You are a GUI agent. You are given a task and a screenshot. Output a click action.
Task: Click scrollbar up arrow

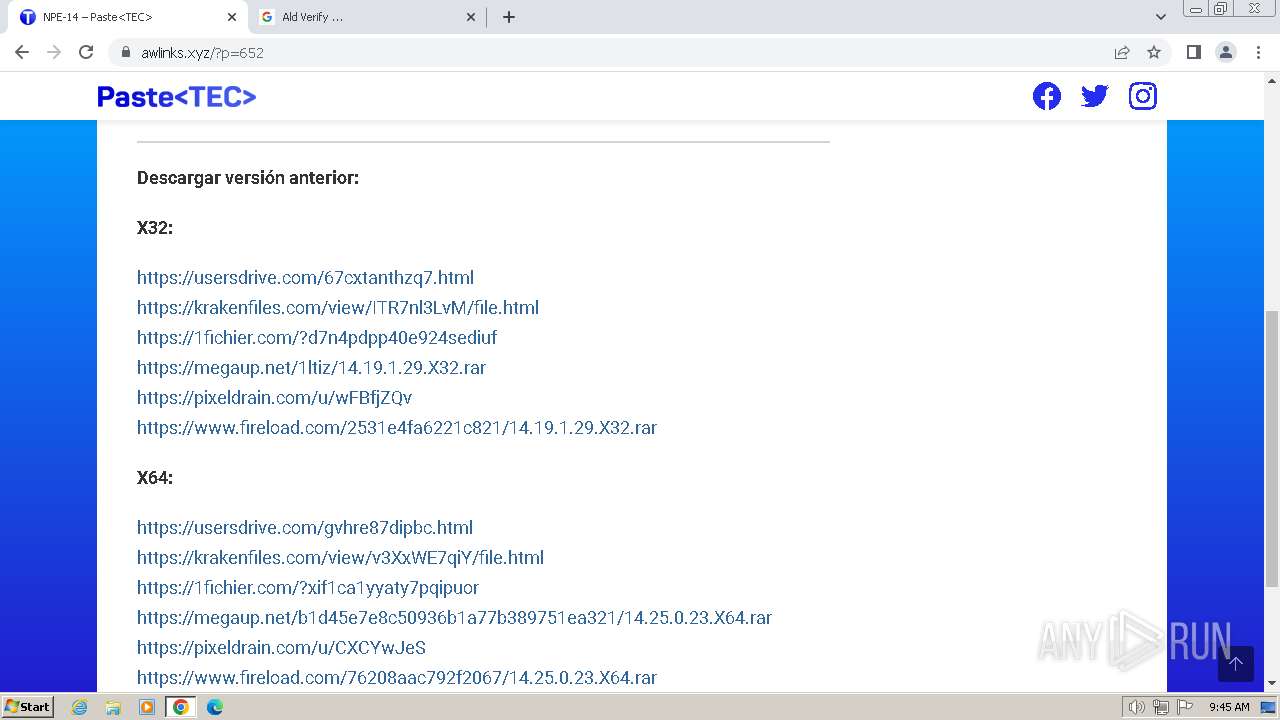coord(1272,79)
